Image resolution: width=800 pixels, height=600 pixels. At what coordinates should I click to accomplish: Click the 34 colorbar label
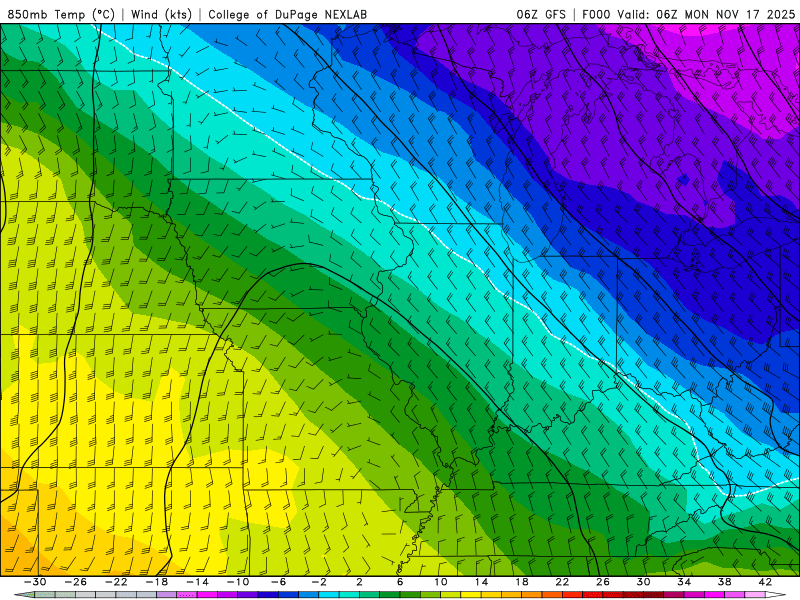pyautogui.click(x=684, y=582)
